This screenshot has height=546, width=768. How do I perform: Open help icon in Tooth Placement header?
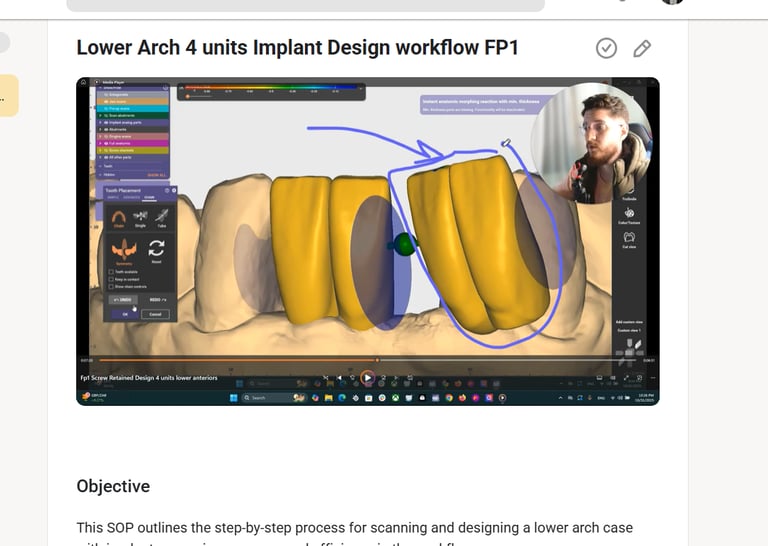click(x=167, y=190)
